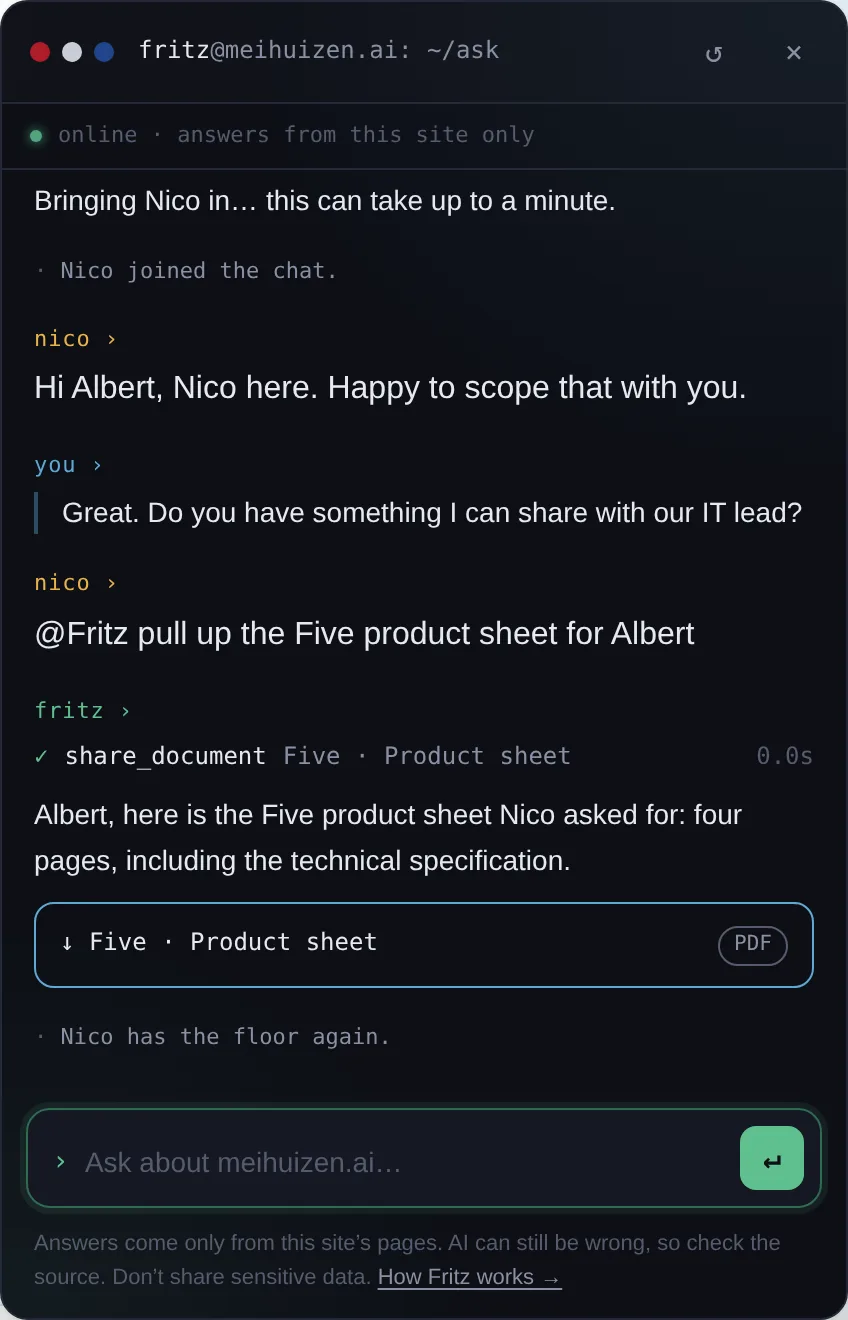This screenshot has height=1320, width=848.
Task: Close the Fritz chat panel
Action: (793, 53)
